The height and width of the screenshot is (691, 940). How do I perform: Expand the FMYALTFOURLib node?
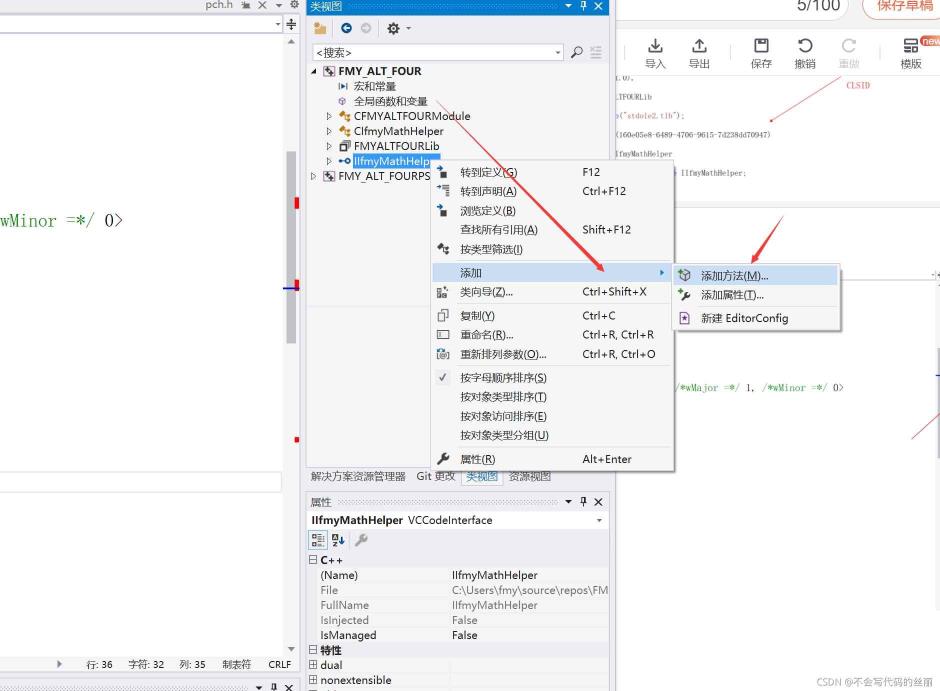click(x=329, y=146)
